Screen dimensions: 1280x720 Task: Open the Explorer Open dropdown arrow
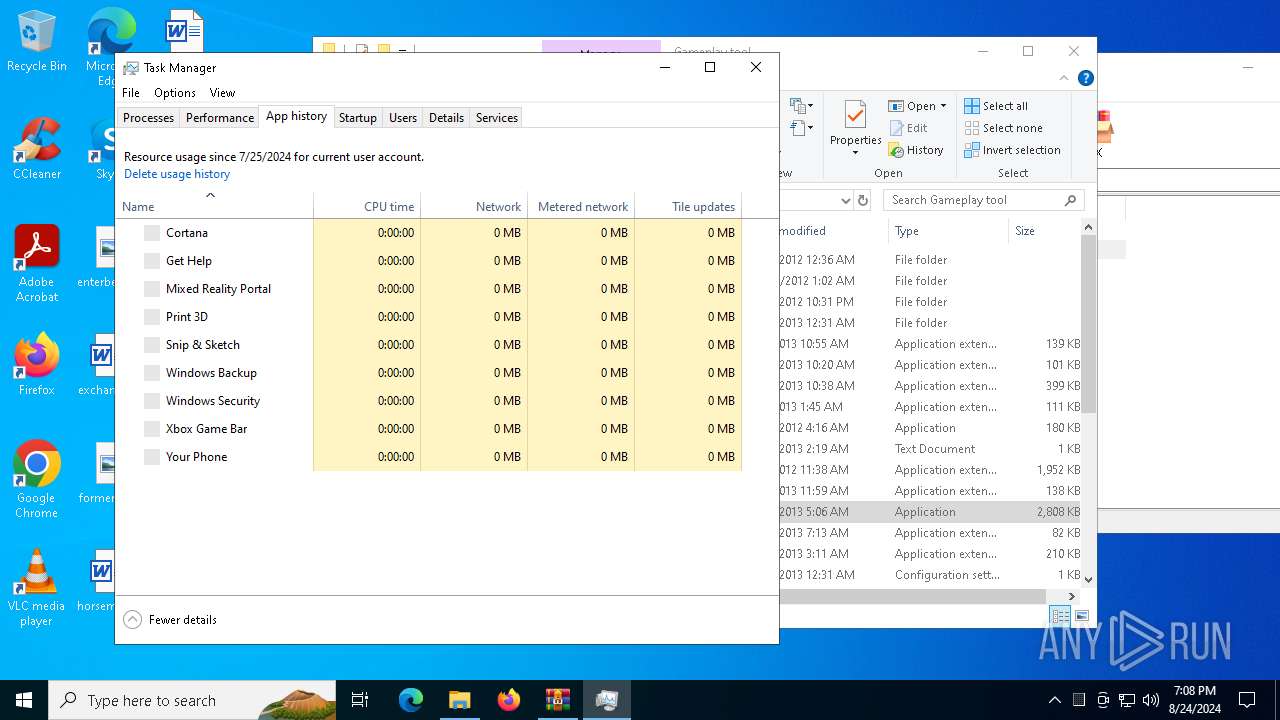(943, 106)
